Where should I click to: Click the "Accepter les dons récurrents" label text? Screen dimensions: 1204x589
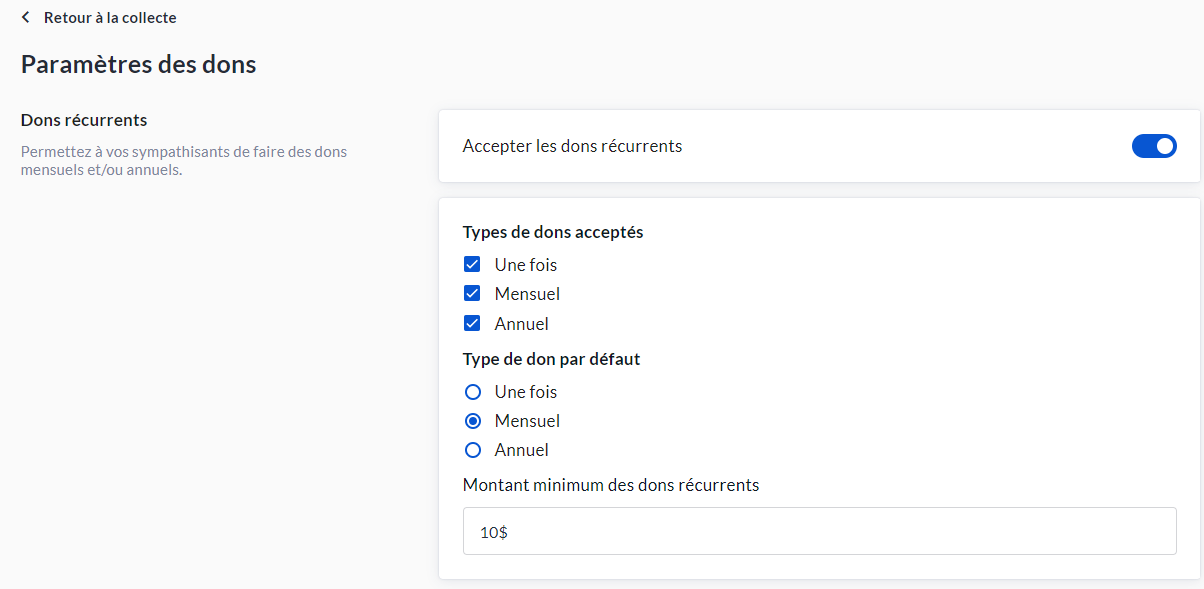click(x=572, y=146)
